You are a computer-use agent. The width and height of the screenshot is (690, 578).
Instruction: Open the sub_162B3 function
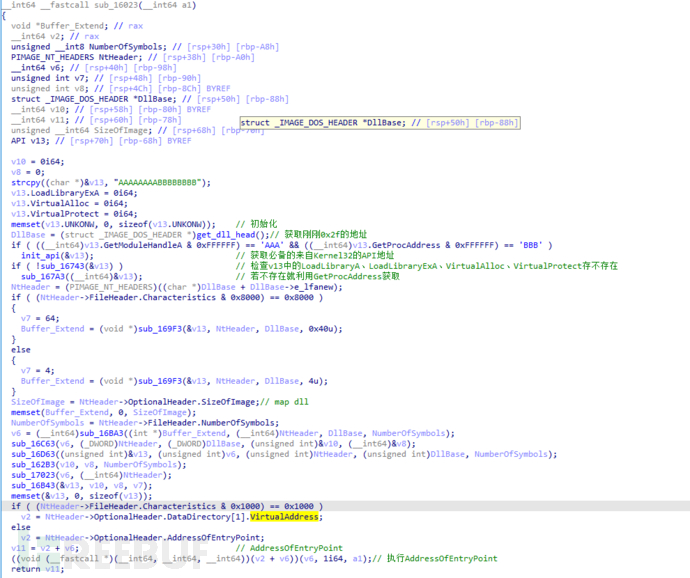click(33, 465)
